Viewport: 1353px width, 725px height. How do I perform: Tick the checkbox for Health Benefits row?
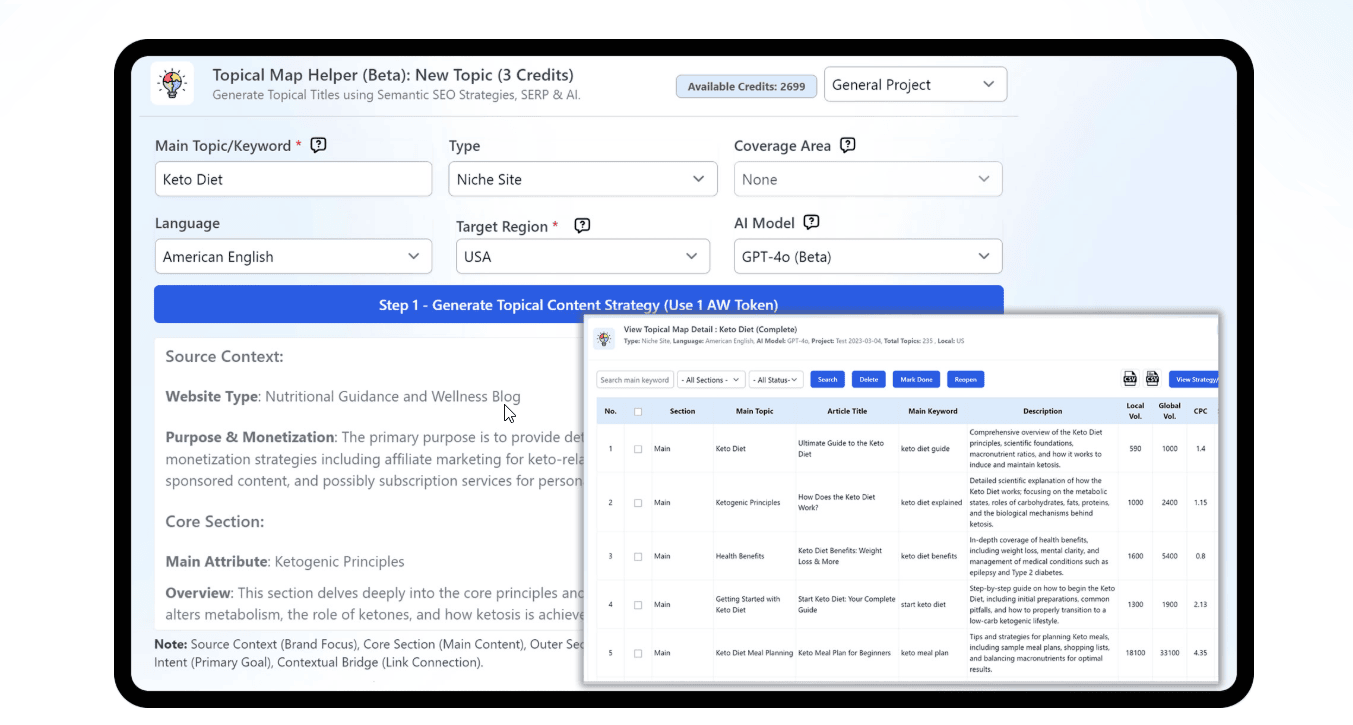point(638,556)
